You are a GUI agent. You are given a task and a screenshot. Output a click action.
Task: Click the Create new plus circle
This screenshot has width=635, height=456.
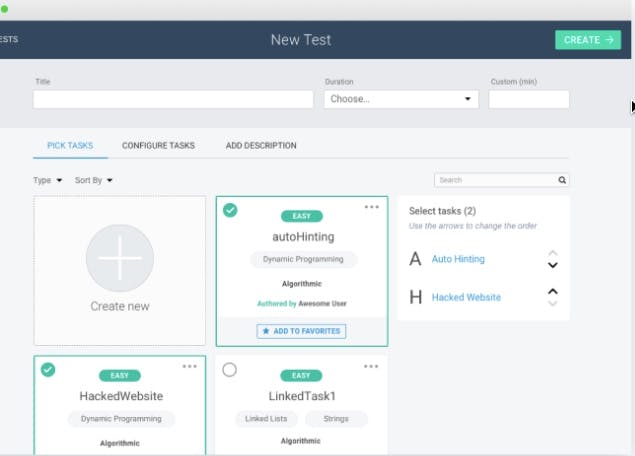tap(120, 258)
